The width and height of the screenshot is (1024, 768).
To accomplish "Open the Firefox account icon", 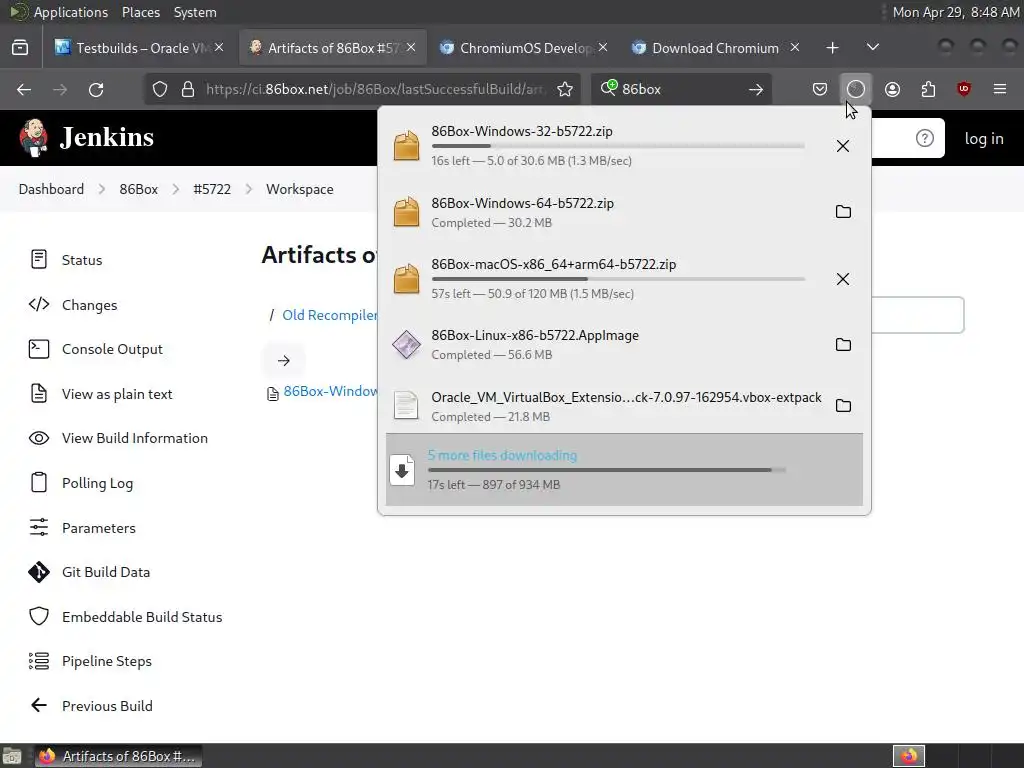I will [x=892, y=89].
